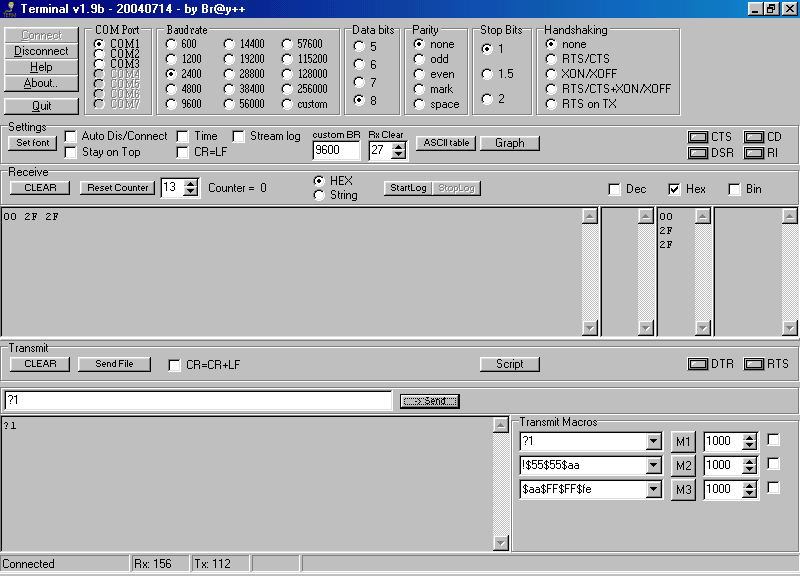The height and width of the screenshot is (576, 800).
Task: Open the M3 macro dropdown with $aa$FF$FF$fe
Action: 653,489
